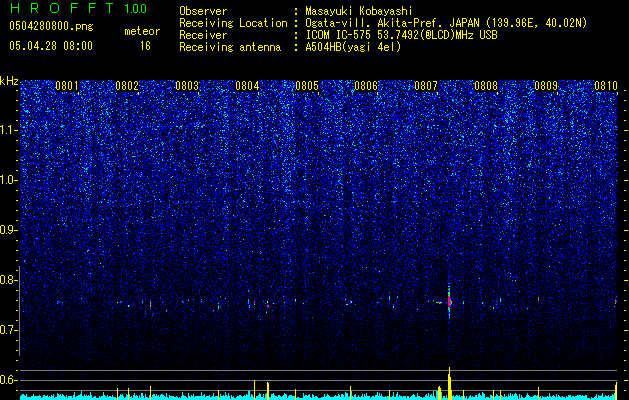Click the Receiver label
The height and width of the screenshot is (400, 629).
click(203, 35)
